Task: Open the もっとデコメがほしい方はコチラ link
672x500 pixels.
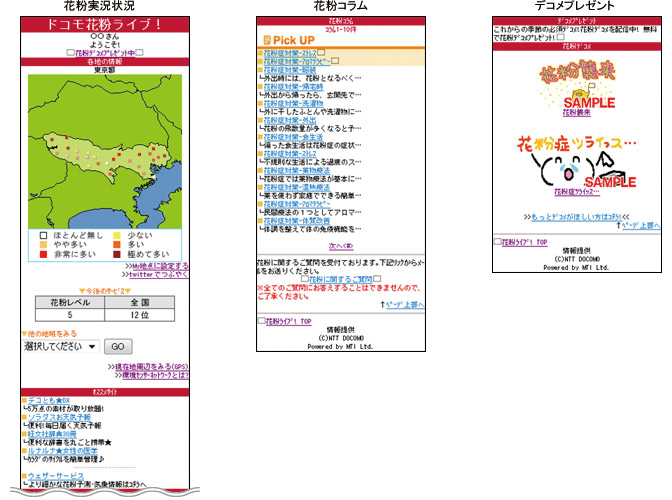Action: click(x=576, y=217)
